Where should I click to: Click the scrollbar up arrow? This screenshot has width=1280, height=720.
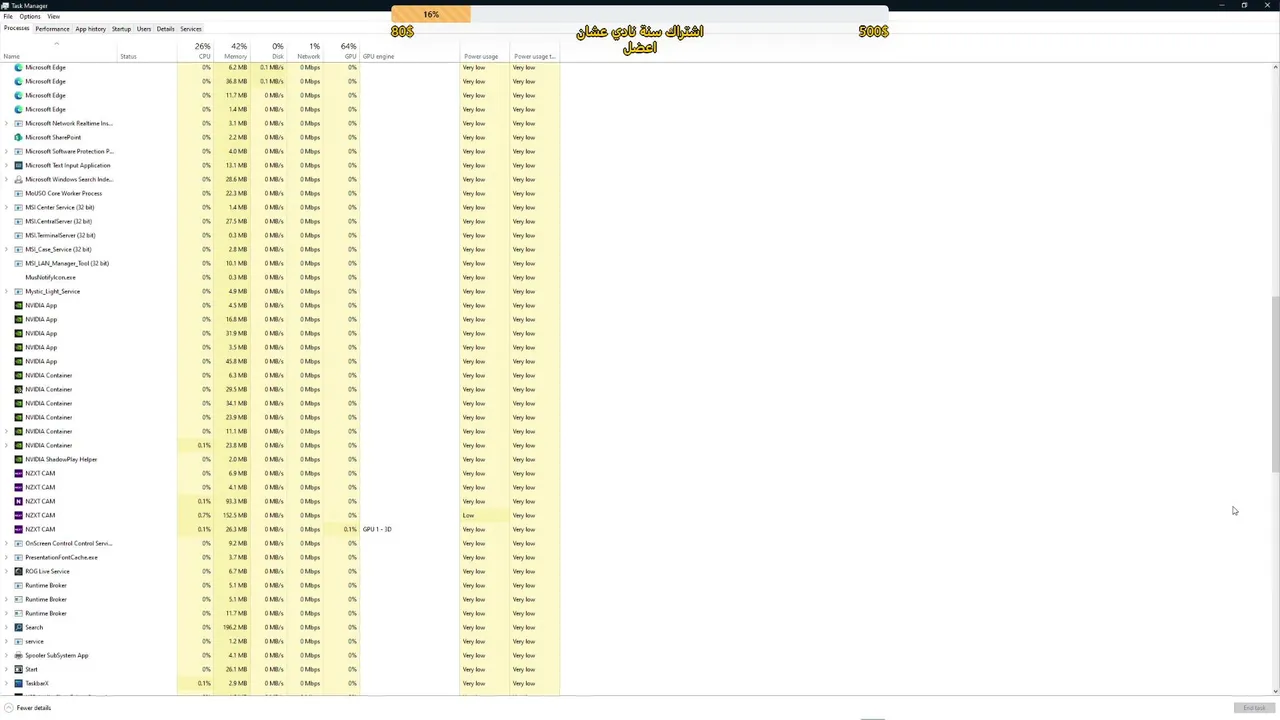(x=1275, y=67)
